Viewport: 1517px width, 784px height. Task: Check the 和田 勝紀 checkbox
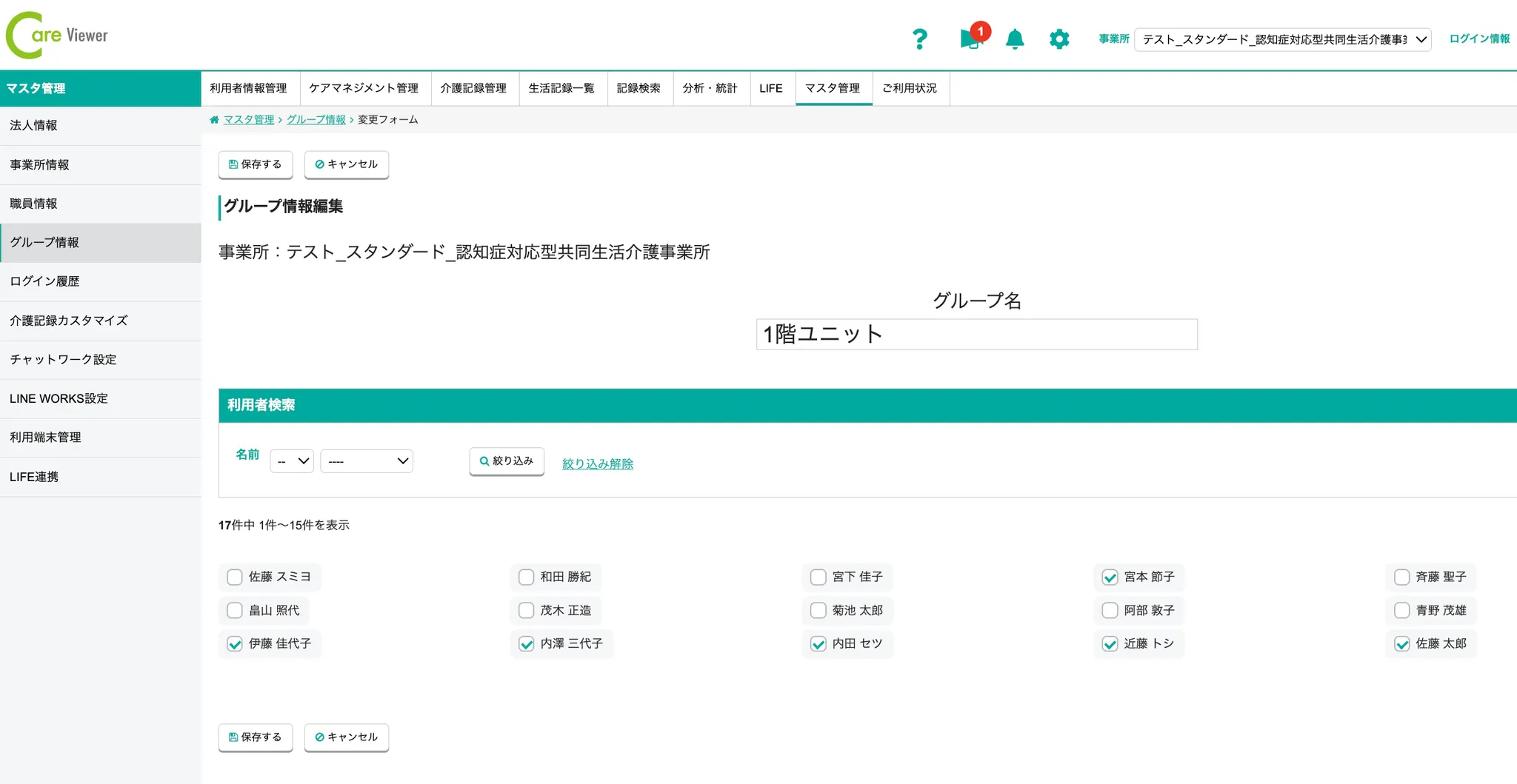[x=527, y=577]
